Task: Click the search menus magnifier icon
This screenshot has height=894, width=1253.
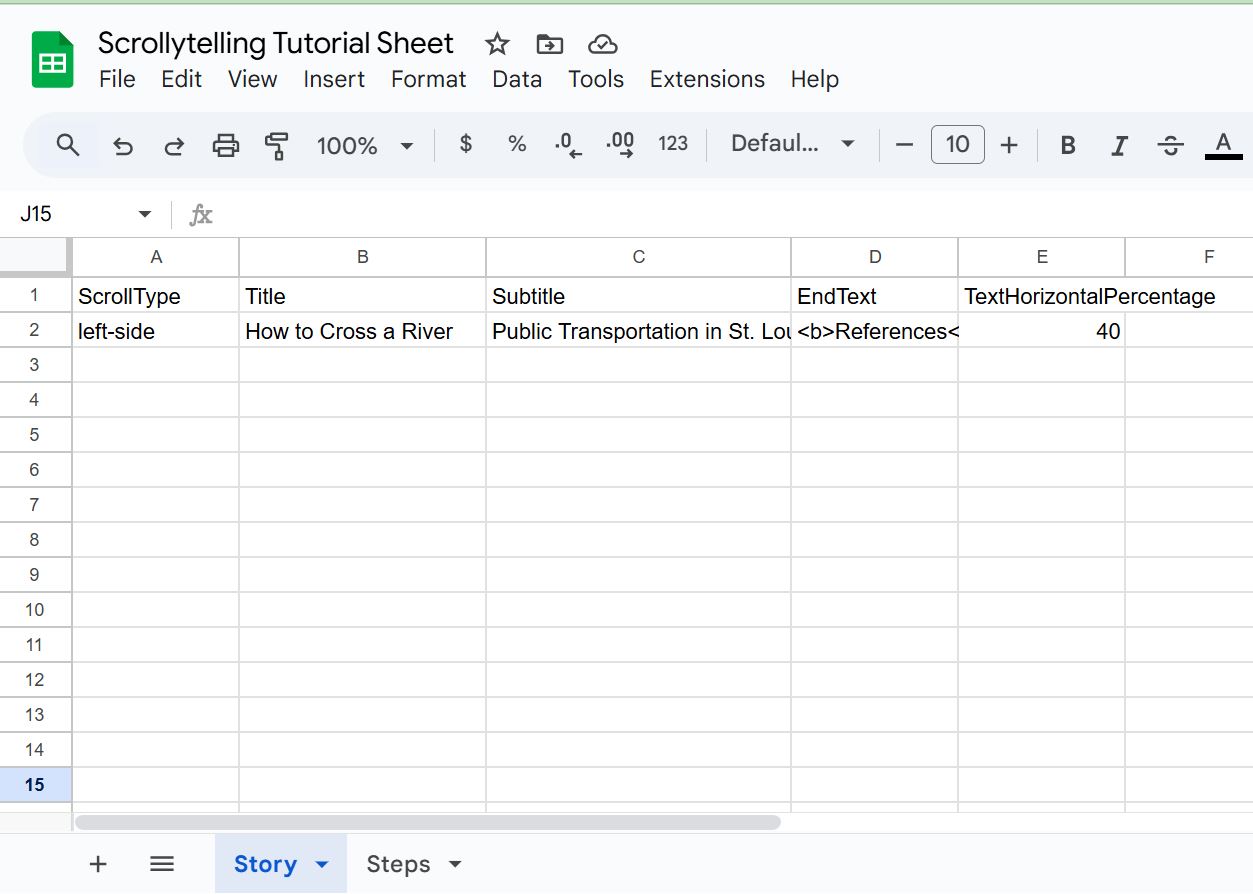Action: pyautogui.click(x=68, y=146)
